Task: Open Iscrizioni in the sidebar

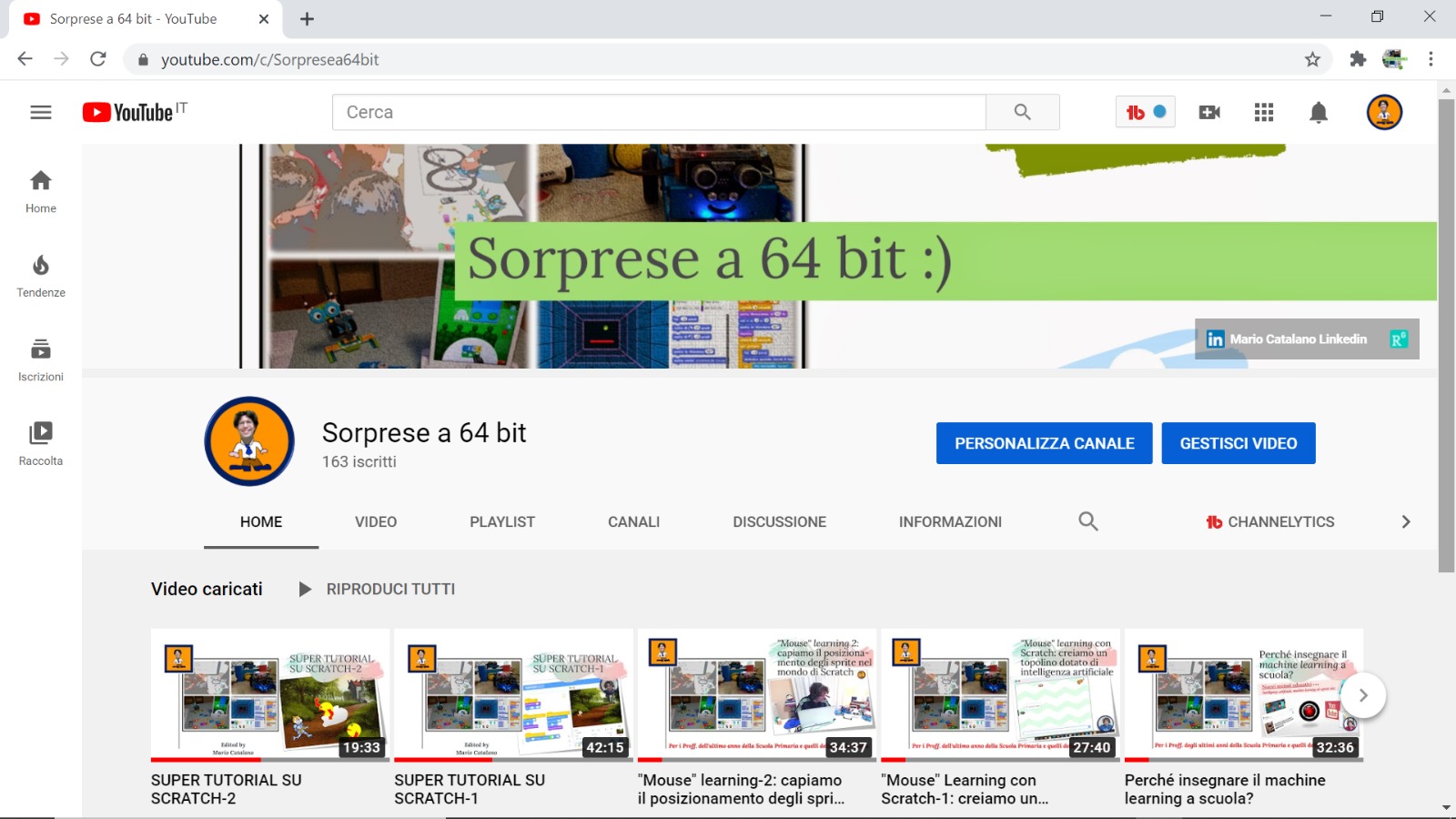Action: pyautogui.click(x=41, y=360)
